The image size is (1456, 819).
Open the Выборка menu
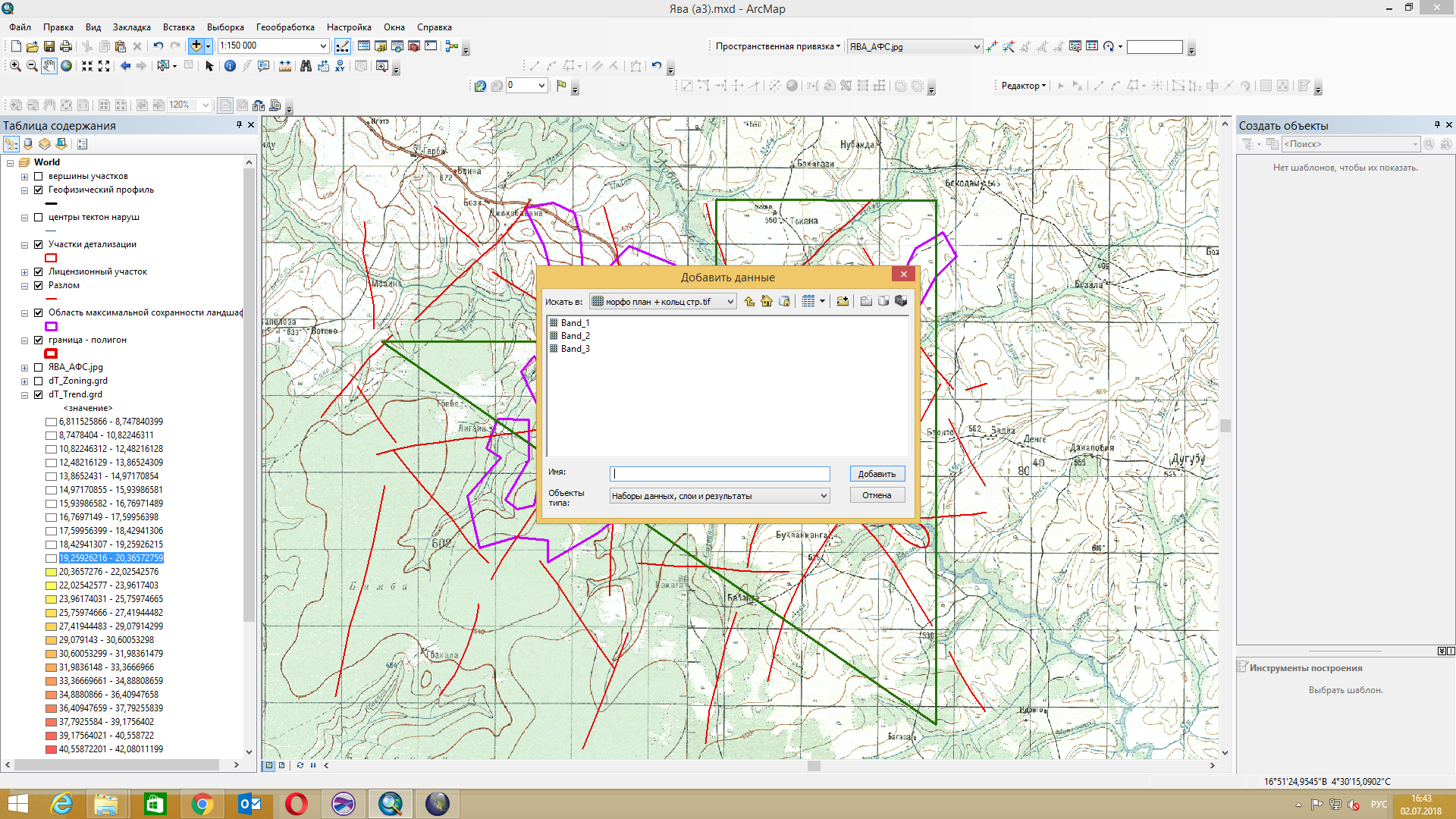coord(225,27)
